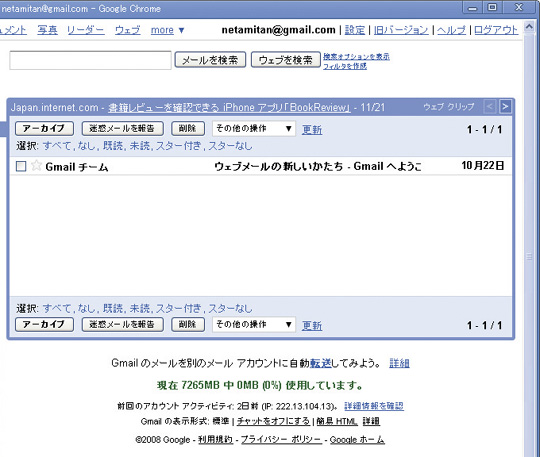Click the top アーカイブ button
The height and width of the screenshot is (457, 540).
click(44, 128)
